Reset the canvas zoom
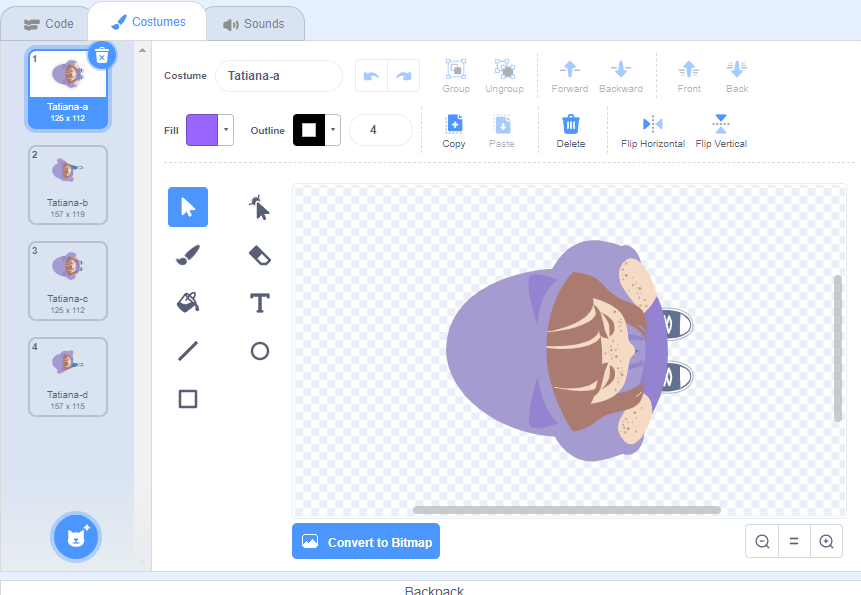861x595 pixels. (x=794, y=542)
